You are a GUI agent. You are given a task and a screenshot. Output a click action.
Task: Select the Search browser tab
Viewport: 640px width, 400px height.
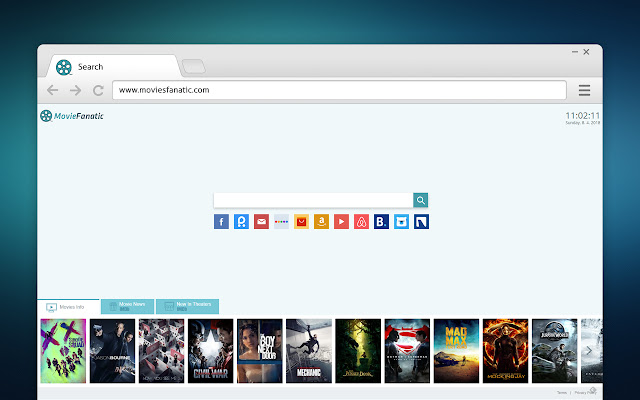113,67
